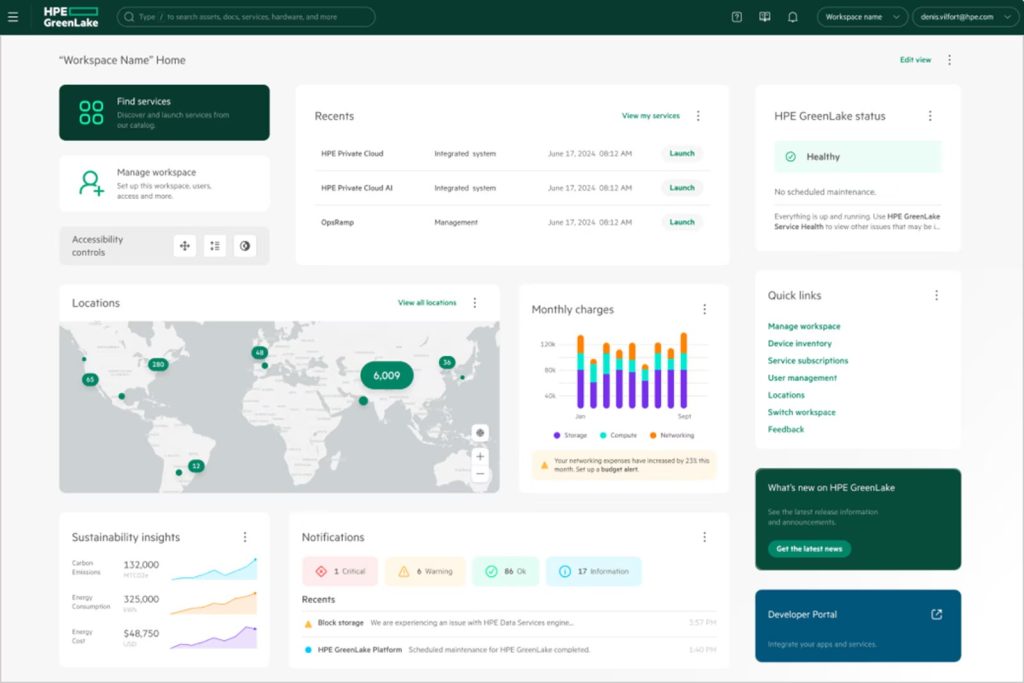Open the Monthly charges three-dot menu

704,310
